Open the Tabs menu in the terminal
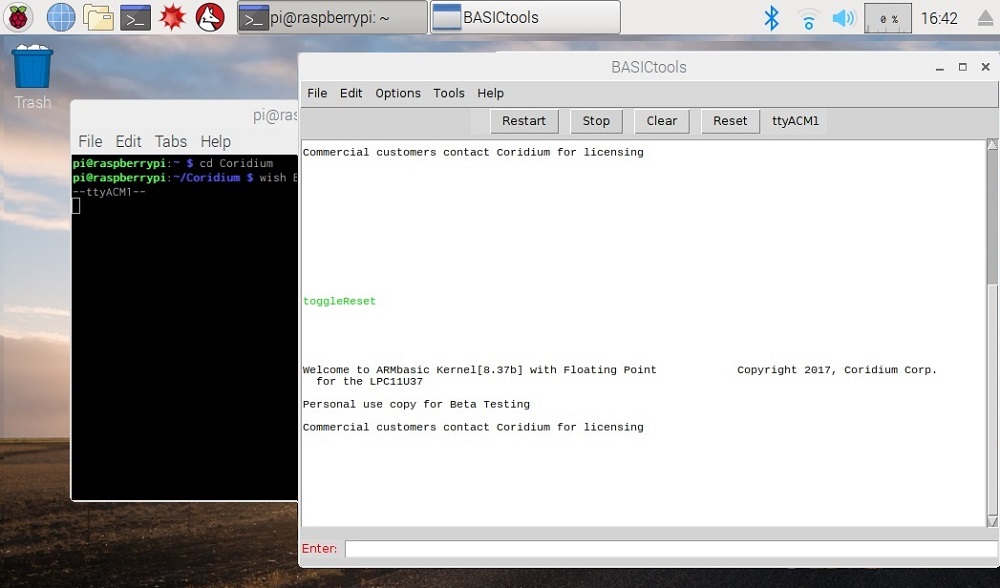The height and width of the screenshot is (588, 1000). pyautogui.click(x=170, y=141)
